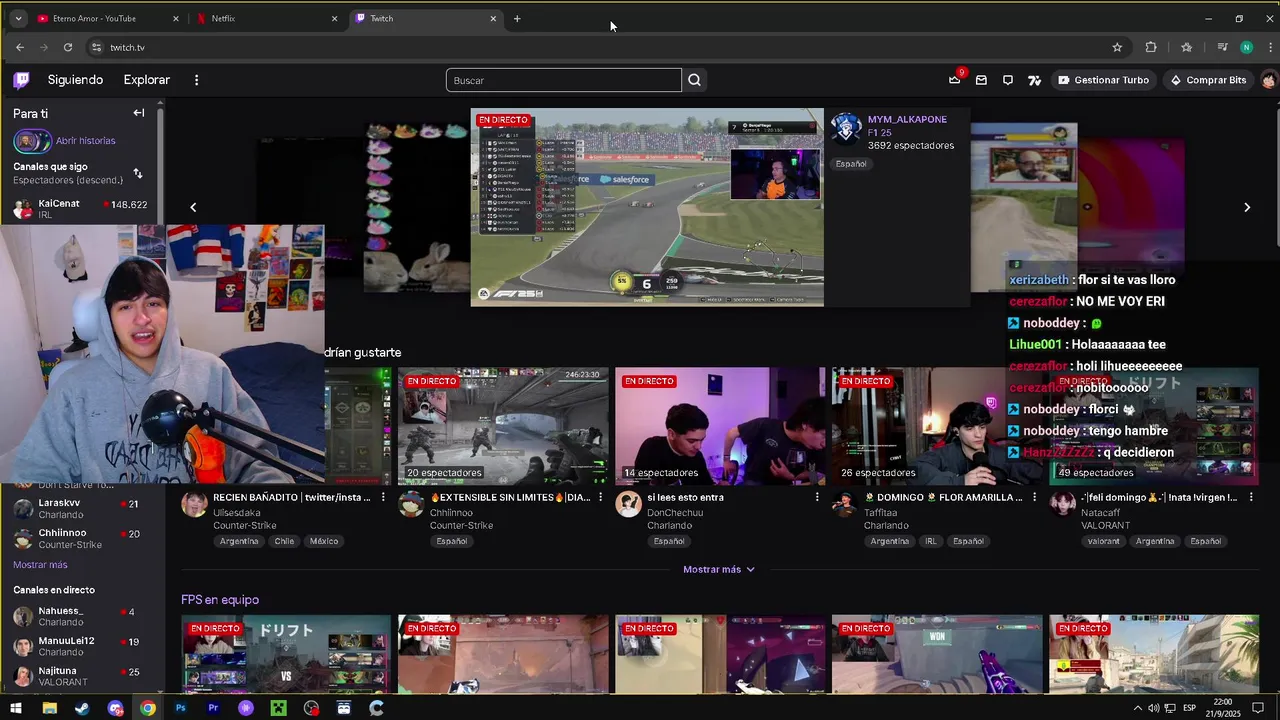Open options for 'feli domingo' stream card

(x=1251, y=497)
